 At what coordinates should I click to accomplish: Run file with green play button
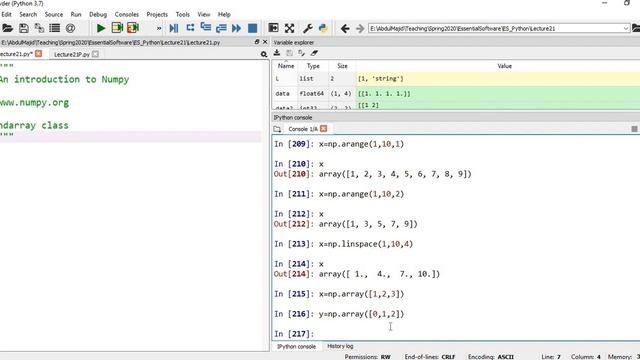pos(101,28)
